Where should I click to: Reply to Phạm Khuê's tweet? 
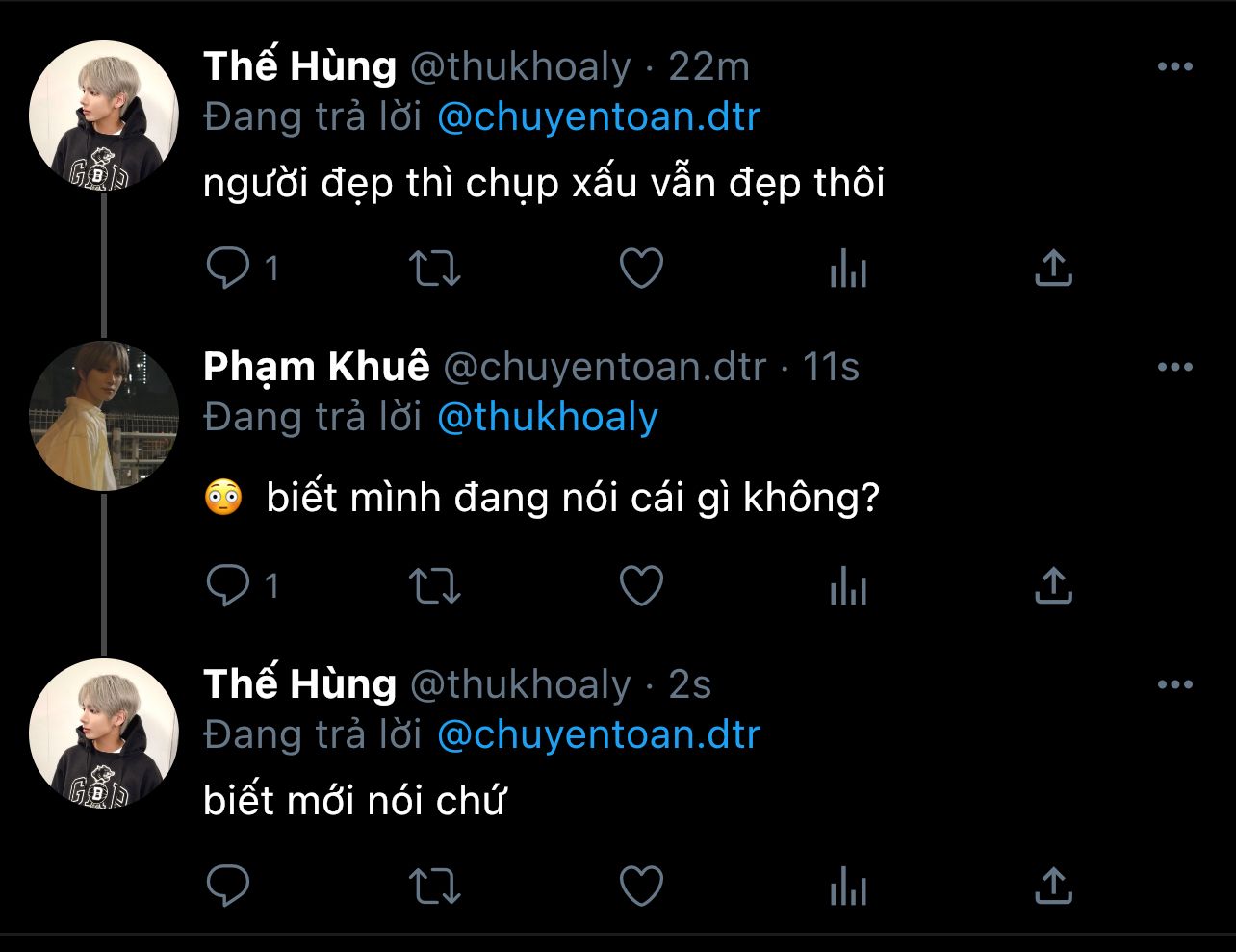click(229, 584)
